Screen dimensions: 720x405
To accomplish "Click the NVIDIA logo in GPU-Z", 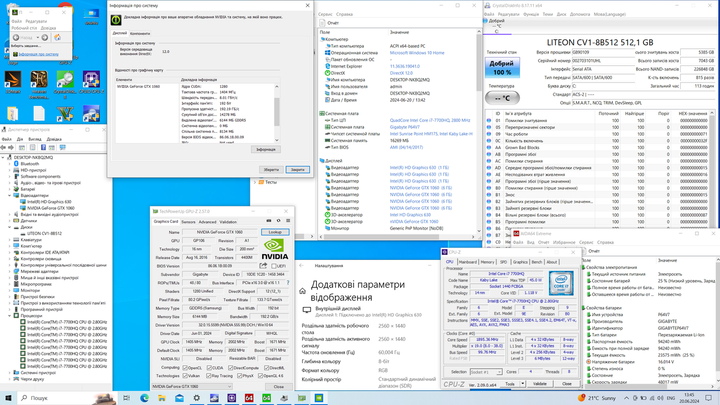I will coord(275,249).
